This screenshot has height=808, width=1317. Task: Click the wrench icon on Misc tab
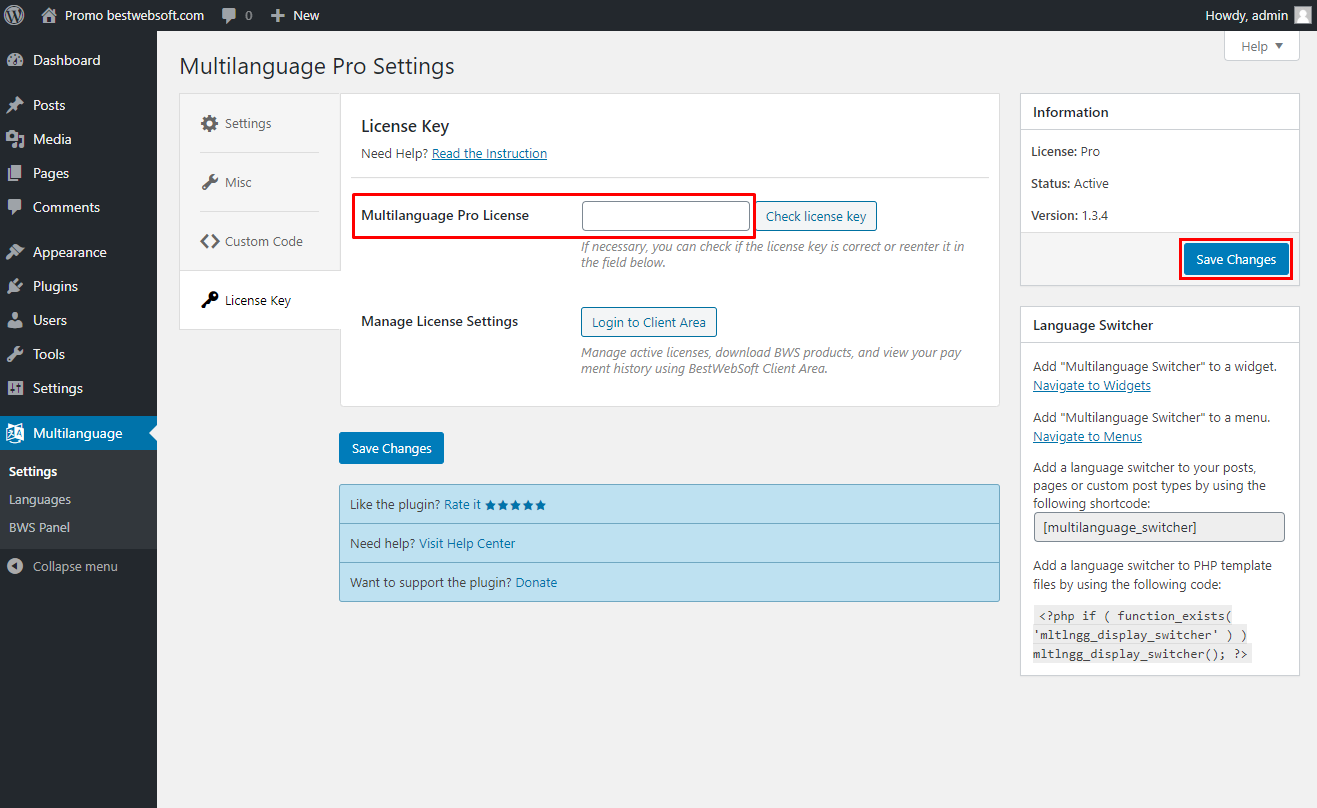coord(209,182)
